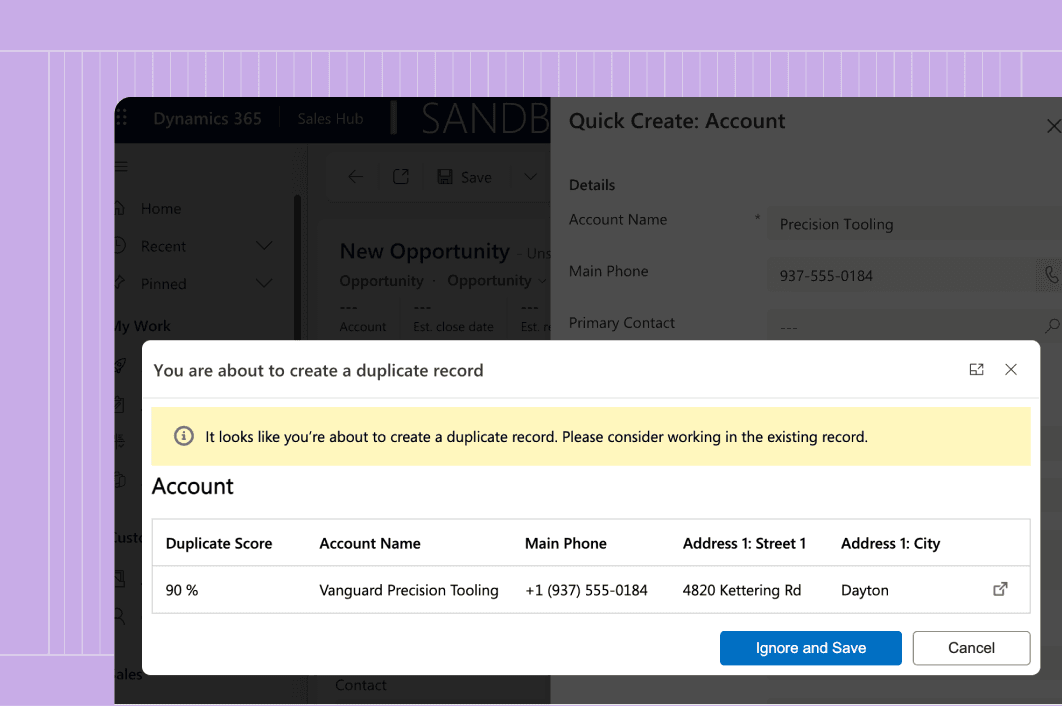Viewport: 1062px width, 706px height.
Task: Click the info icon in yellow banner
Action: 184,436
